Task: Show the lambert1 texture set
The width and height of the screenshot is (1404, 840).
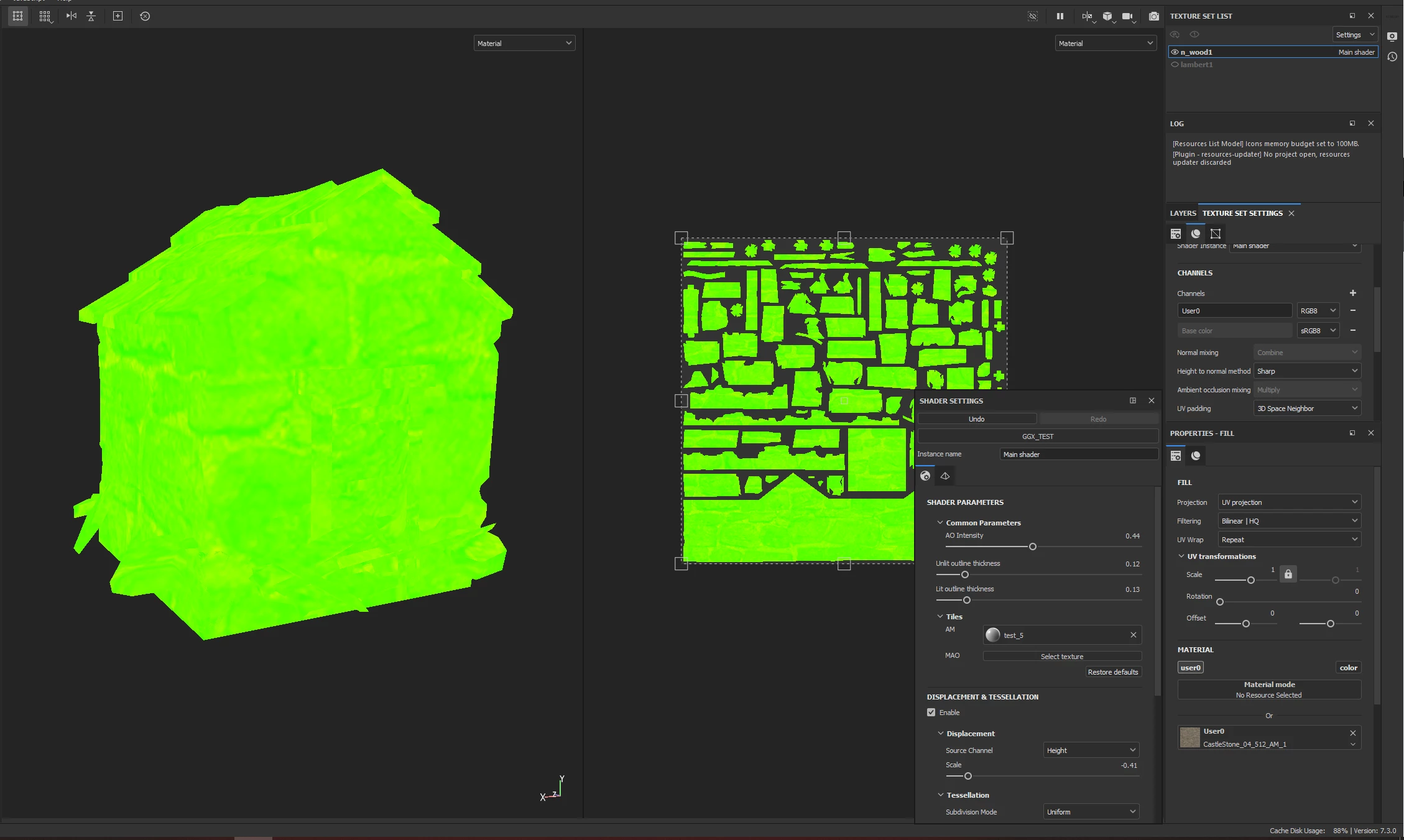Action: tap(1175, 65)
